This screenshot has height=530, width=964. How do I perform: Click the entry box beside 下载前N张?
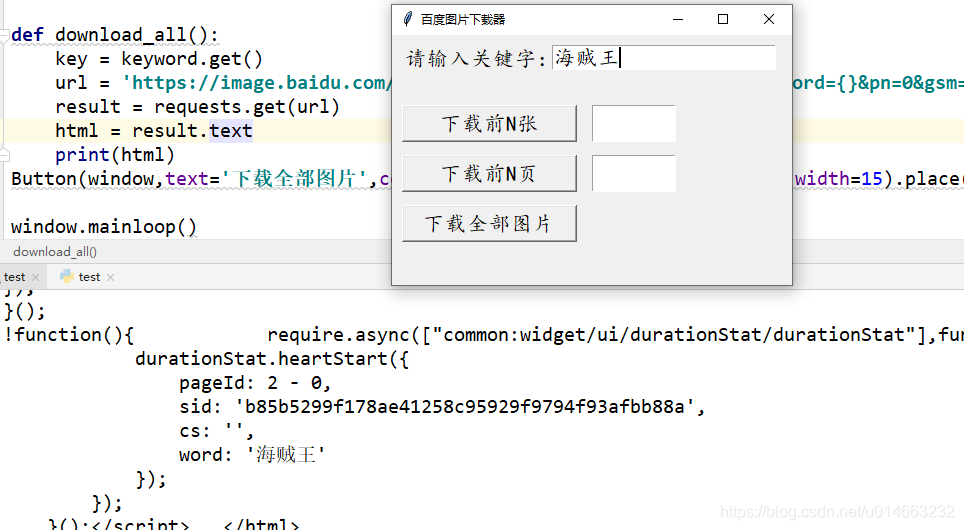pyautogui.click(x=634, y=124)
